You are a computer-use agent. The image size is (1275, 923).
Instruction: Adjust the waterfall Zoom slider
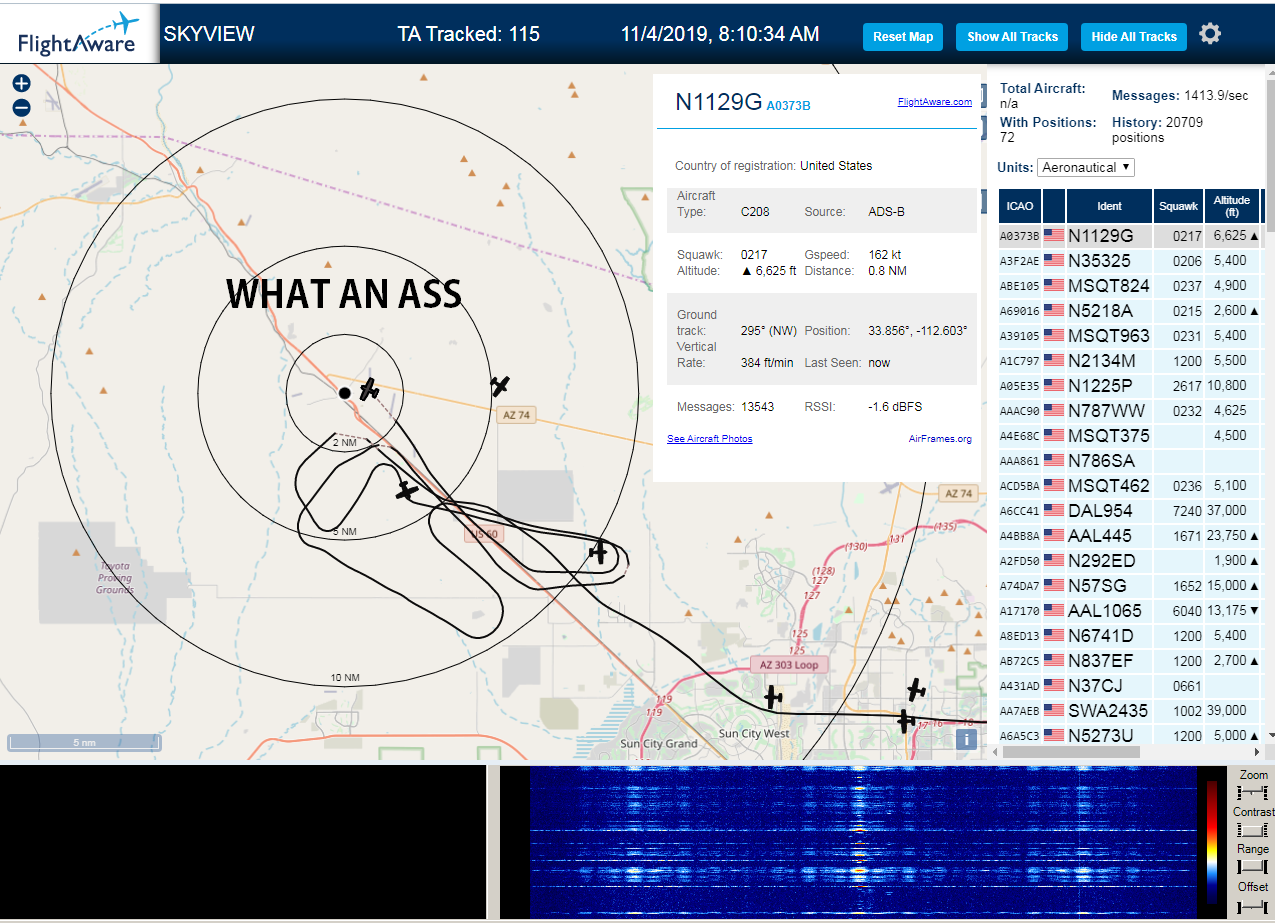(1253, 792)
